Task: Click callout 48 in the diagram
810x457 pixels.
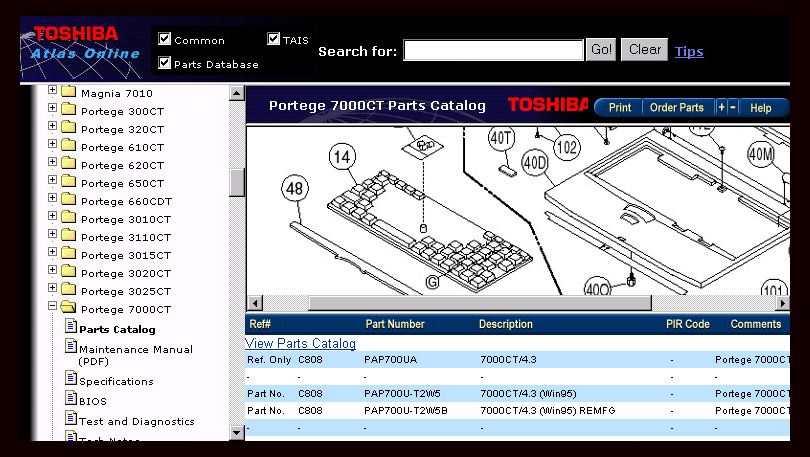Action: [295, 188]
